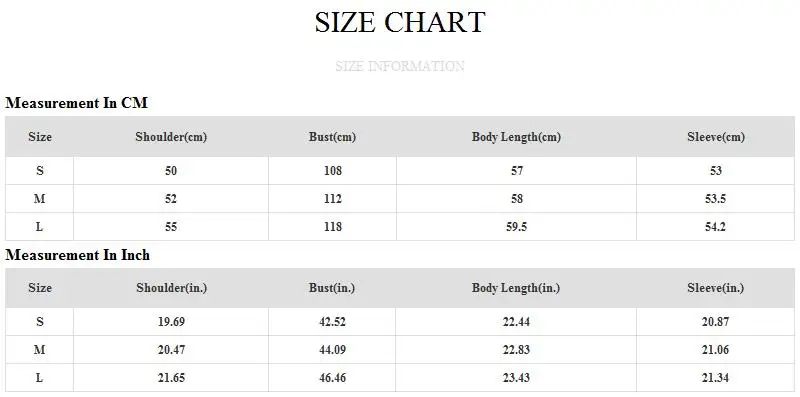Select the 19.69 shoulder inch value

[171, 321]
